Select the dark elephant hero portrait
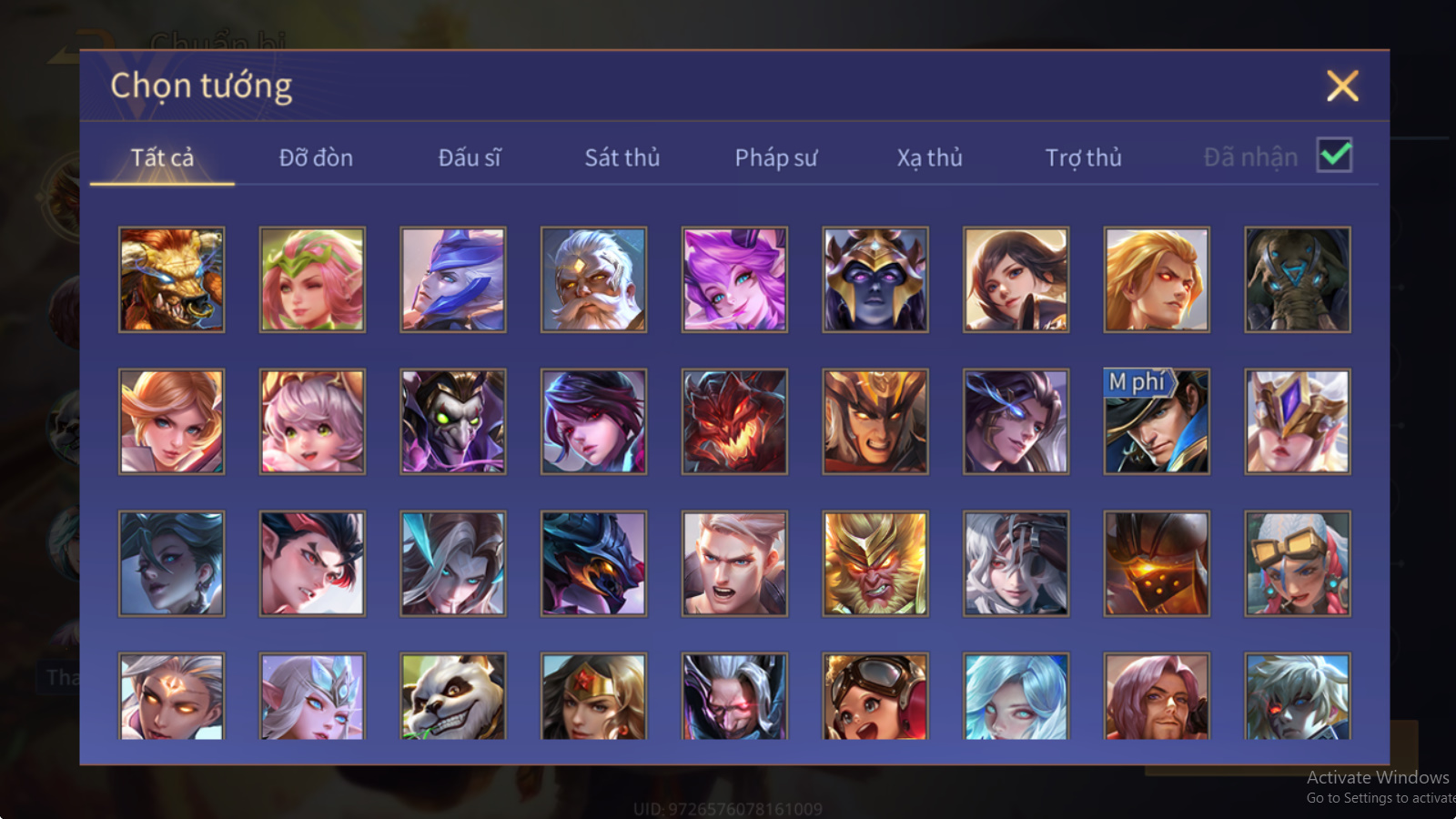The height and width of the screenshot is (819, 1456). (1297, 279)
